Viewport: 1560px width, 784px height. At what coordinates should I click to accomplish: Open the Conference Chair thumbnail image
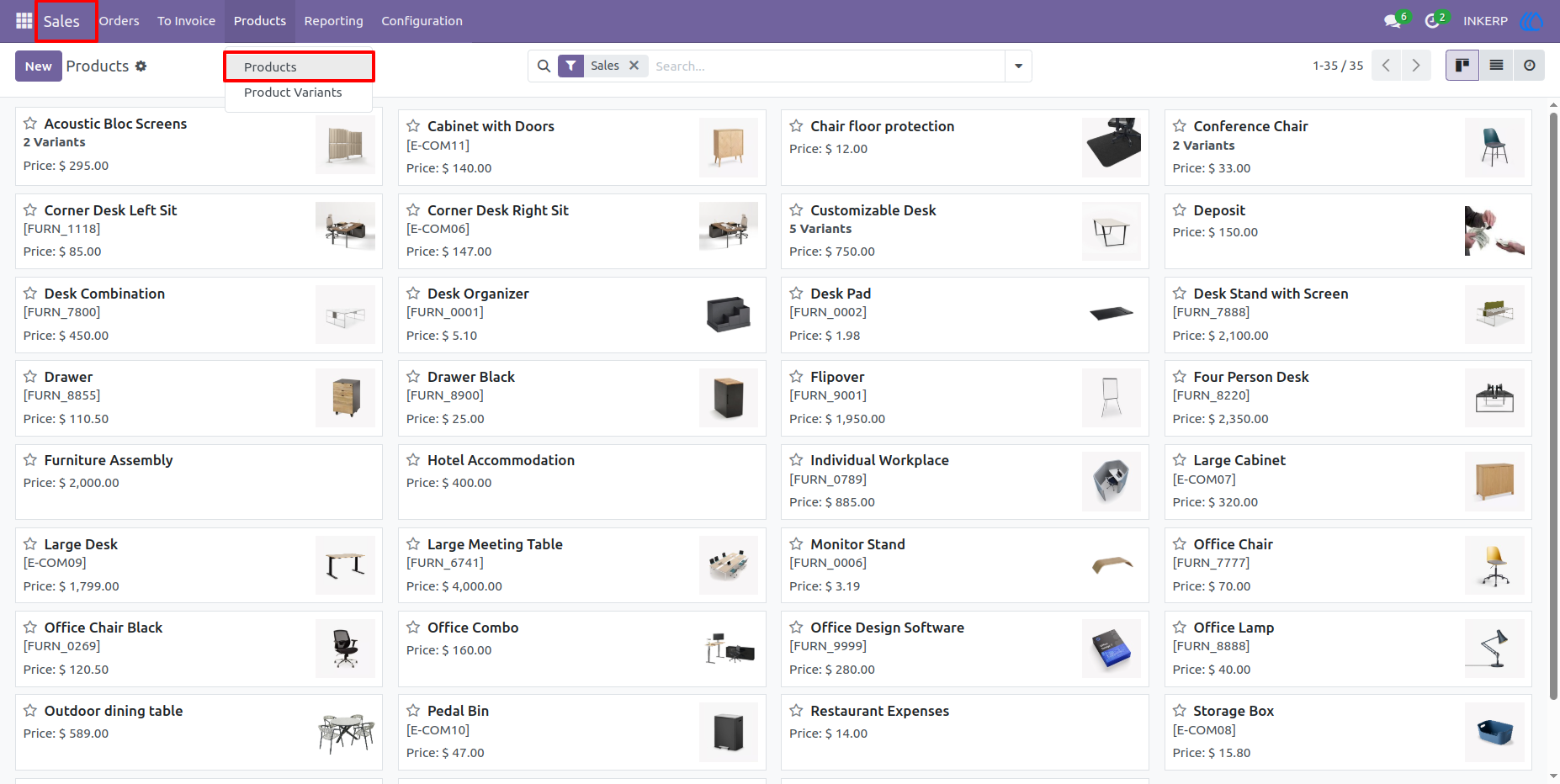tap(1494, 147)
